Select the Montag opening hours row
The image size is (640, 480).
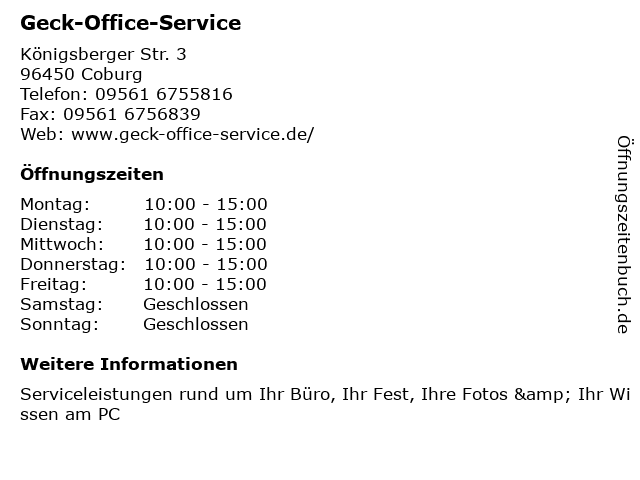pos(144,204)
